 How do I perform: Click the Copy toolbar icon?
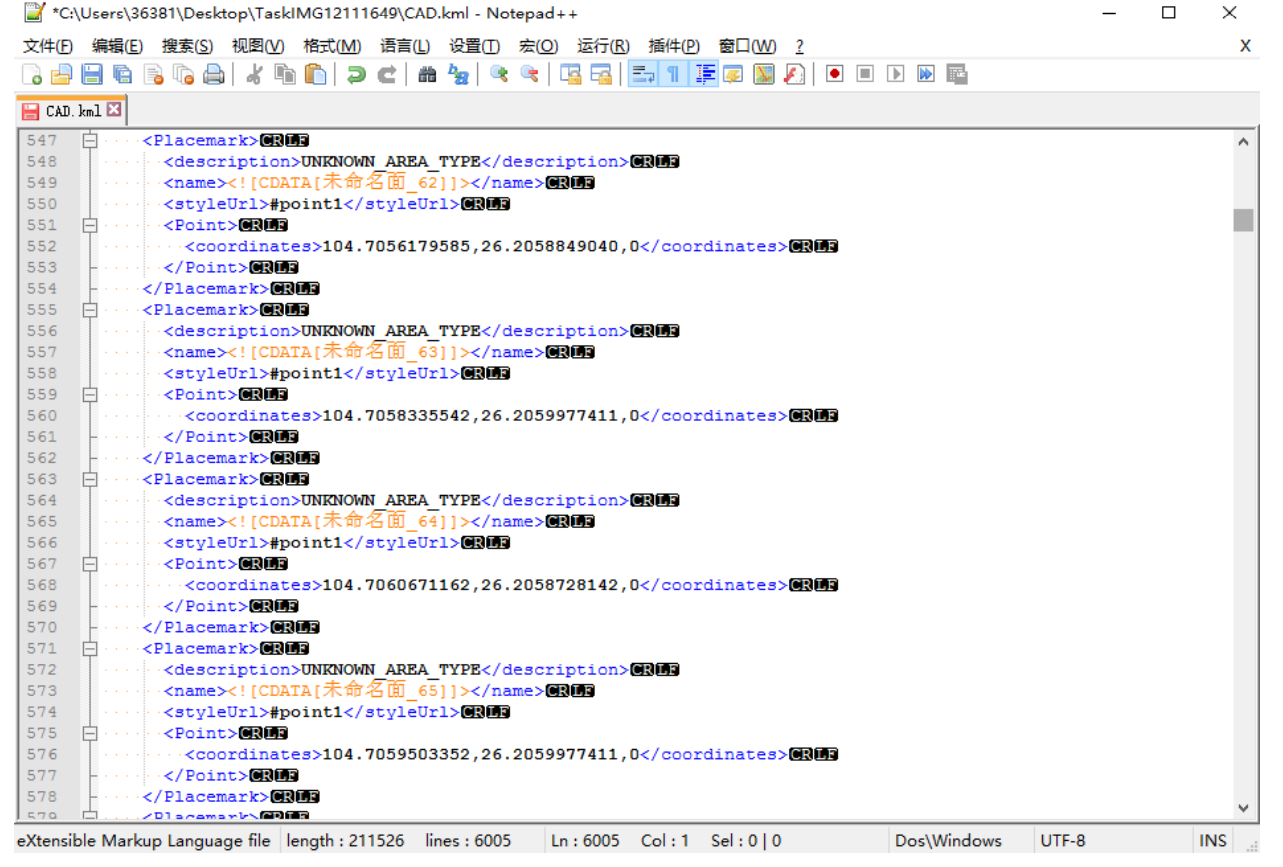[285, 74]
